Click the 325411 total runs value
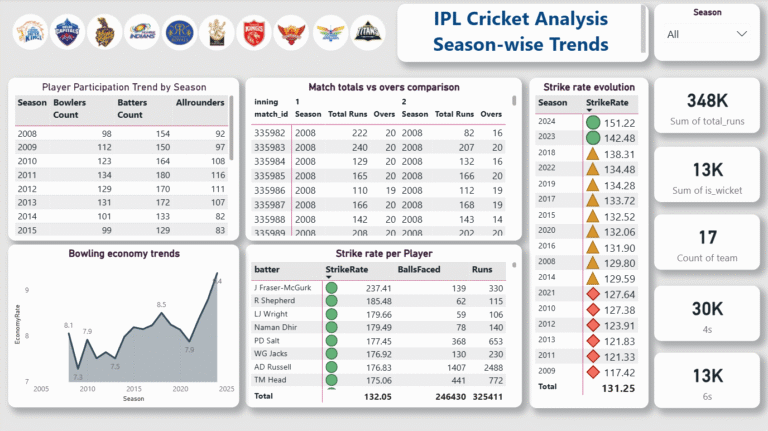The image size is (768, 431). pos(487,397)
